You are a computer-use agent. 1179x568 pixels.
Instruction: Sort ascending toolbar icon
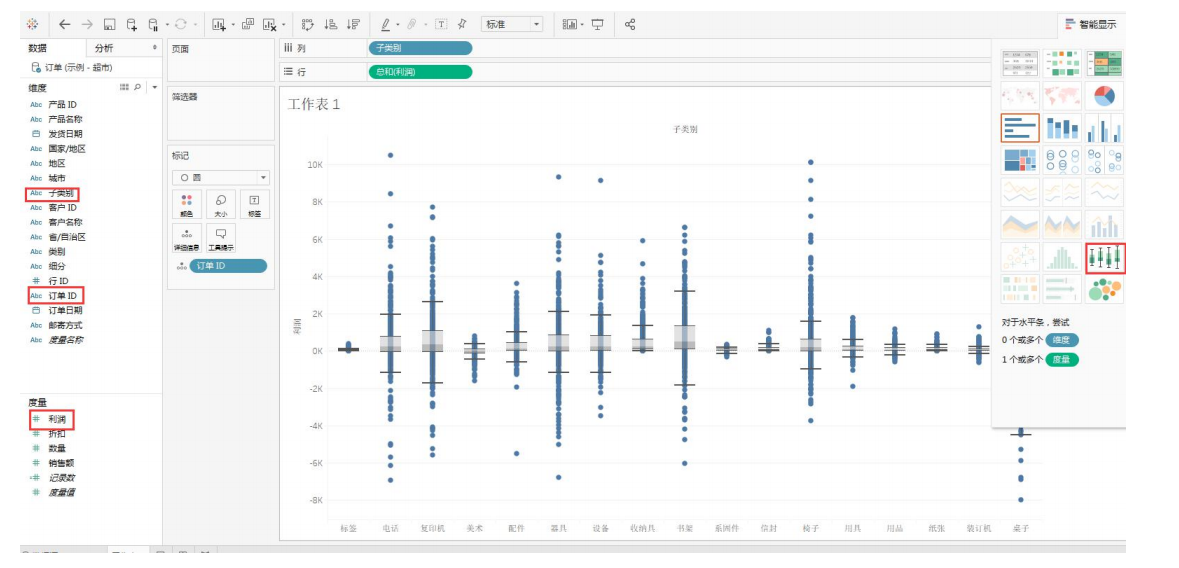pyautogui.click(x=331, y=24)
